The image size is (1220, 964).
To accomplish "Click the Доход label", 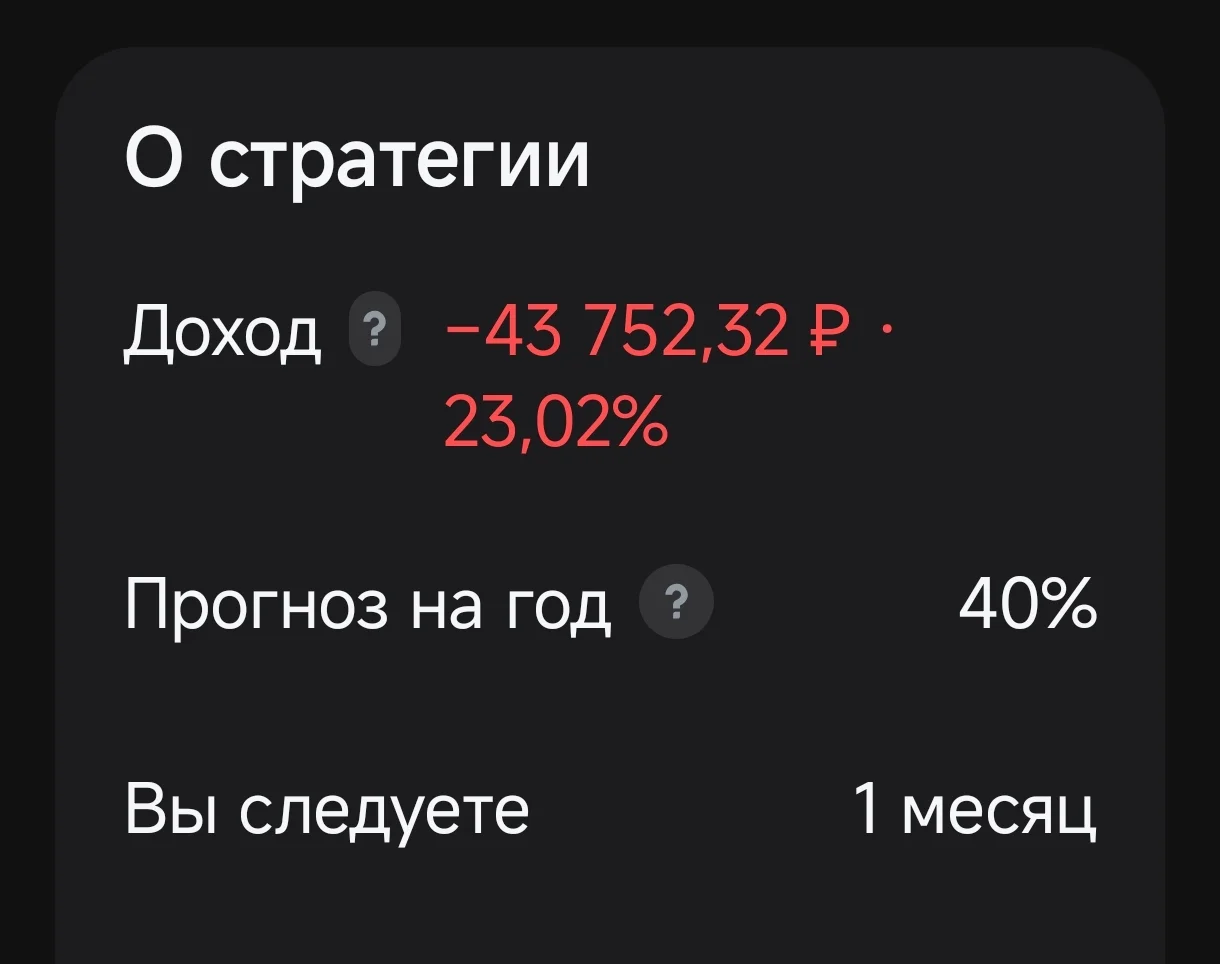I will 223,334.
